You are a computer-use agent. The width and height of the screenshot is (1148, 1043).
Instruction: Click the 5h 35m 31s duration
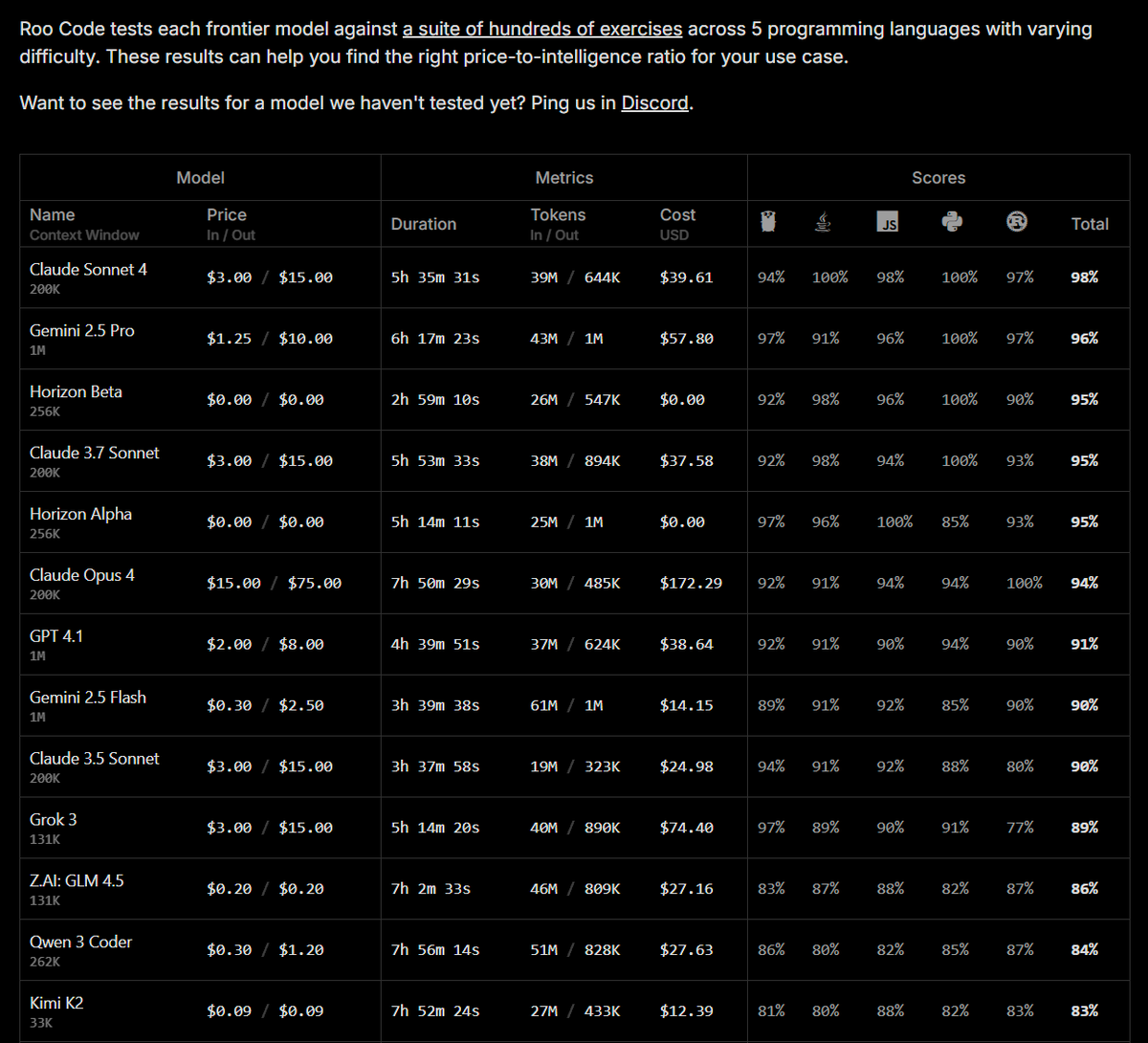coord(435,277)
